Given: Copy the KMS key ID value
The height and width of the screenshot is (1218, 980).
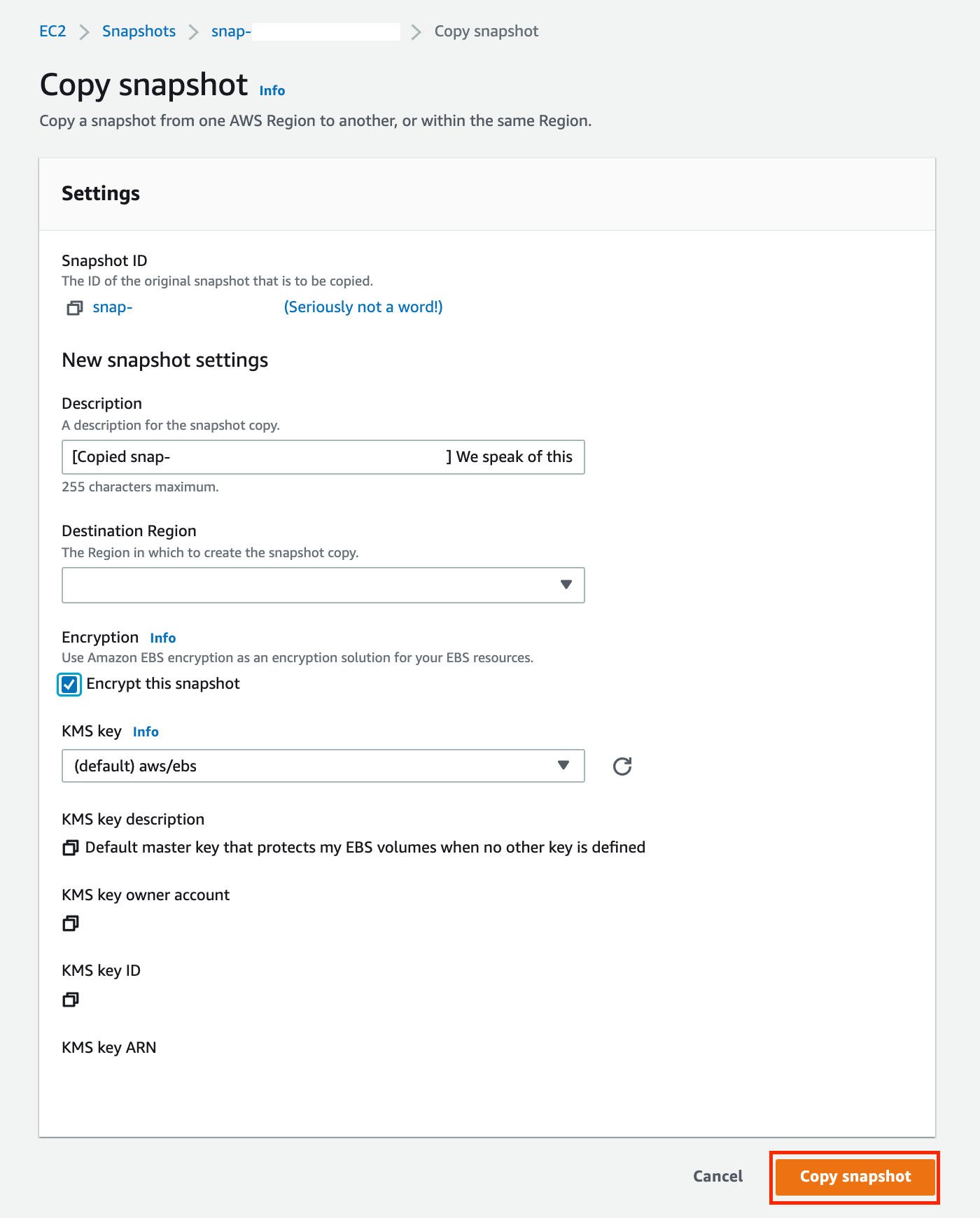Looking at the screenshot, I should coord(71,999).
